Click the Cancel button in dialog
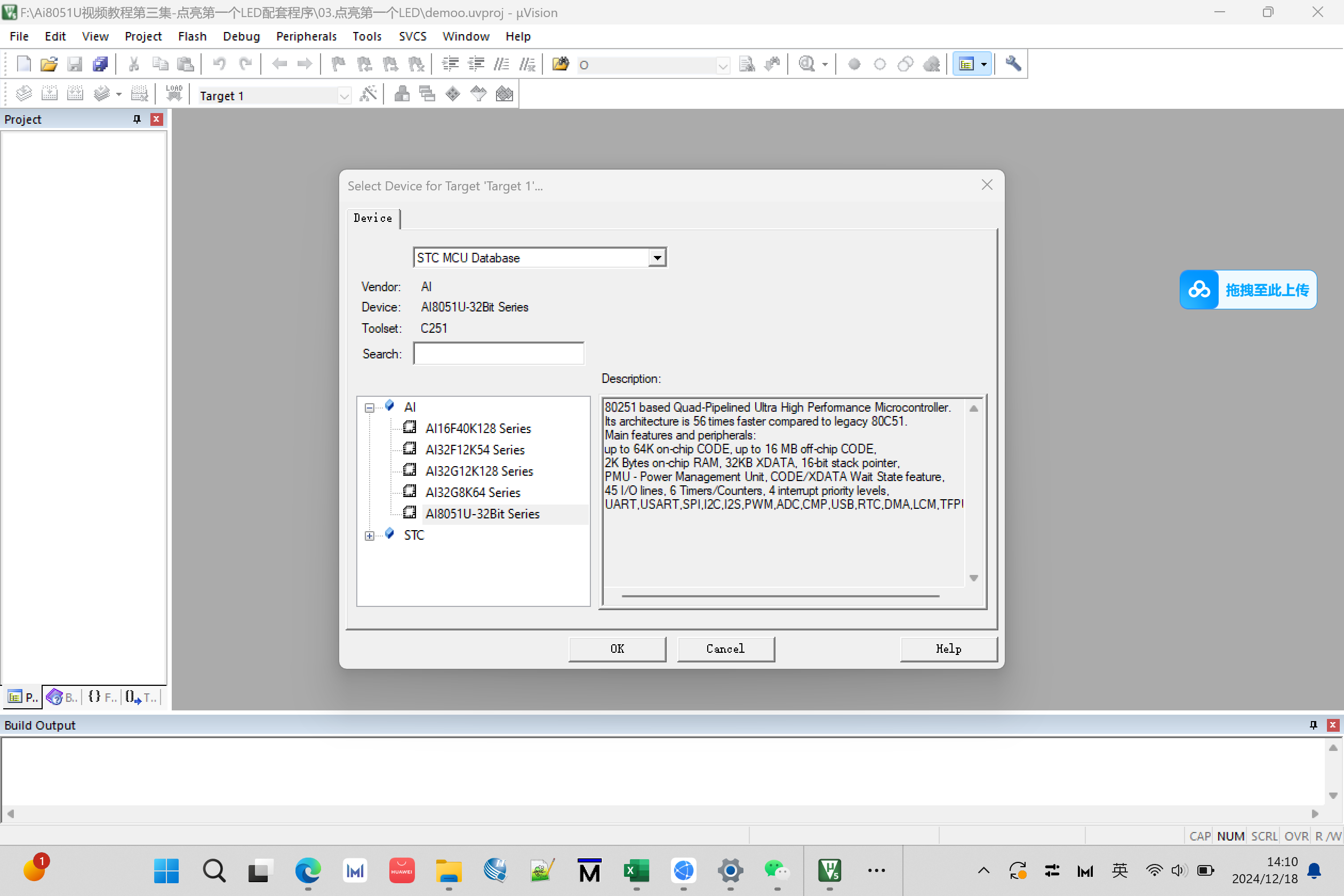This screenshot has height=896, width=1344. [726, 649]
